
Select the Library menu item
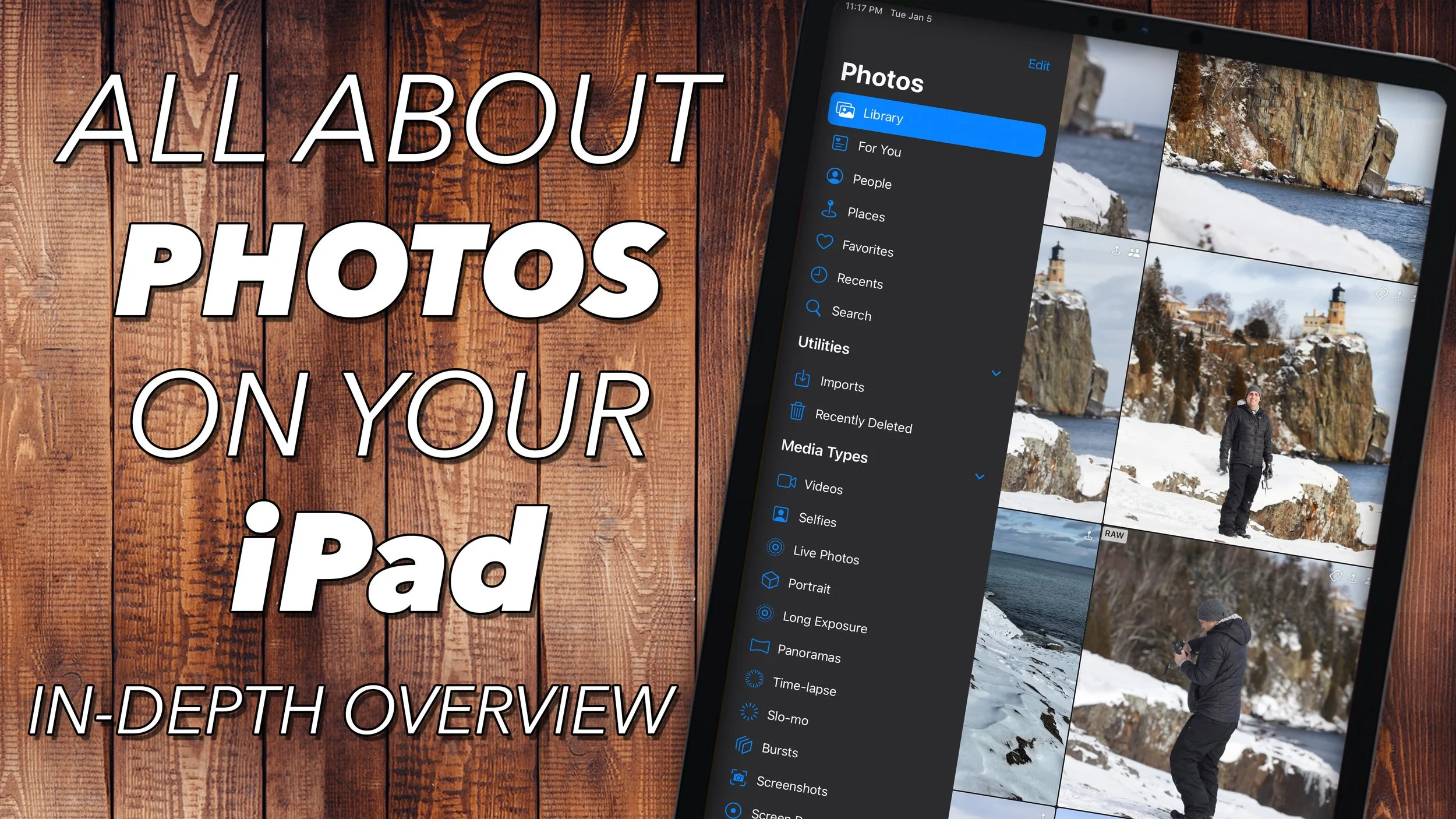tap(936, 124)
